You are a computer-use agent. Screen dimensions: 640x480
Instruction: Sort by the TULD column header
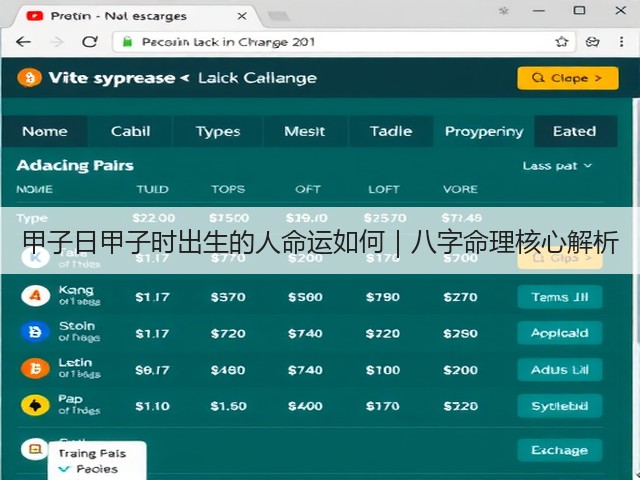[153, 189]
